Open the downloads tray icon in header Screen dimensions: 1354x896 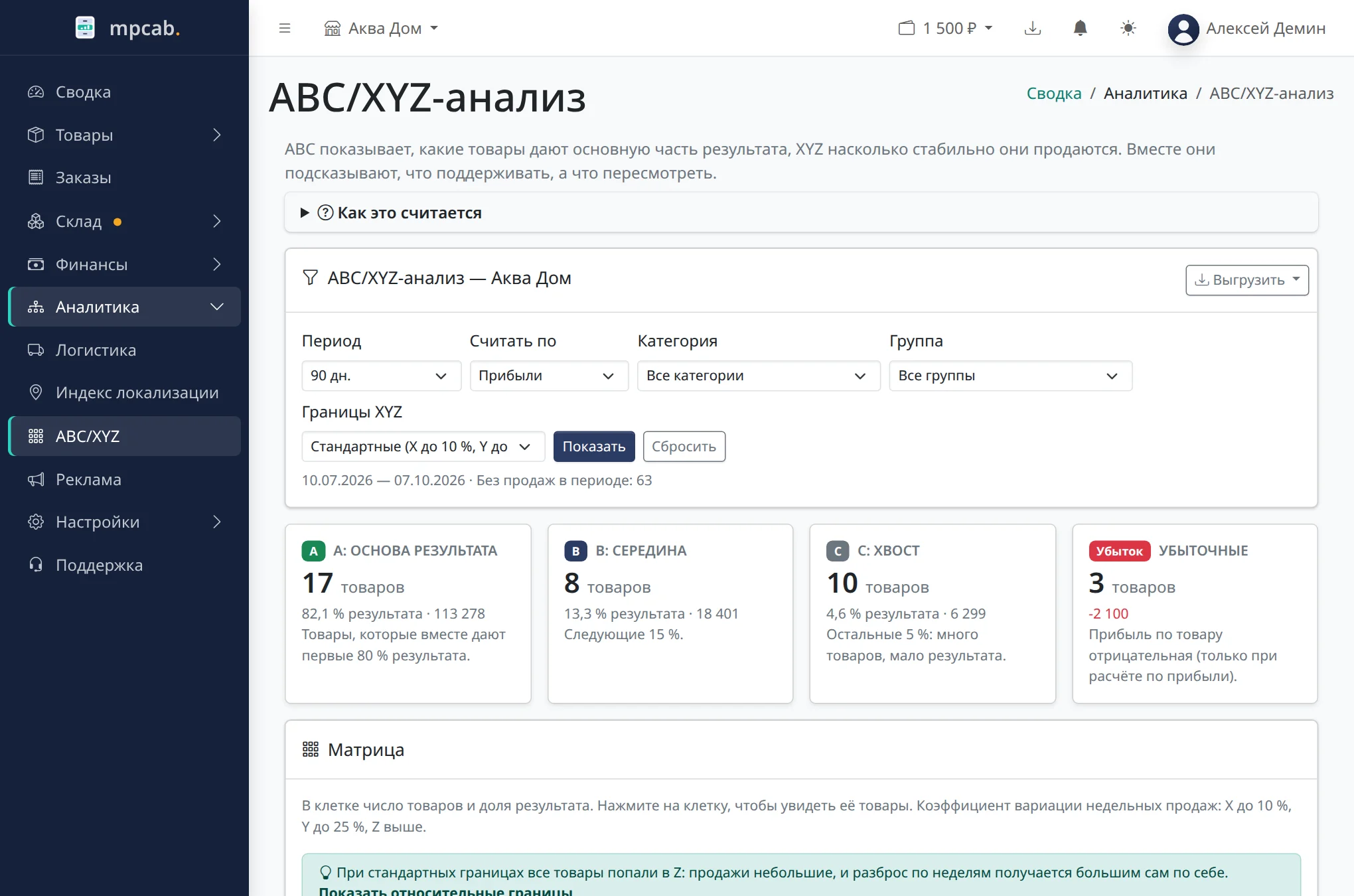[x=1033, y=28]
